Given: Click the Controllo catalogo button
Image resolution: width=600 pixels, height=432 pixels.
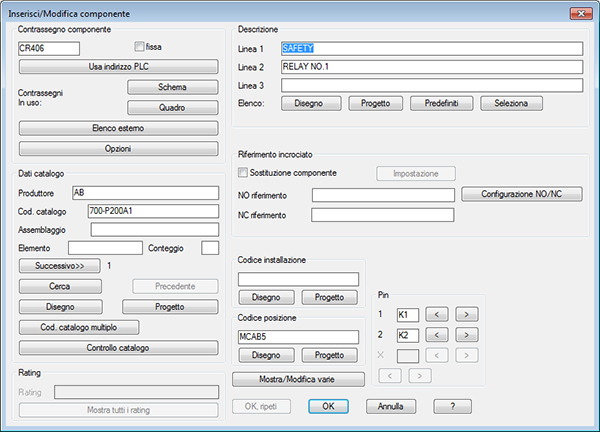Looking at the screenshot, I should [x=119, y=348].
